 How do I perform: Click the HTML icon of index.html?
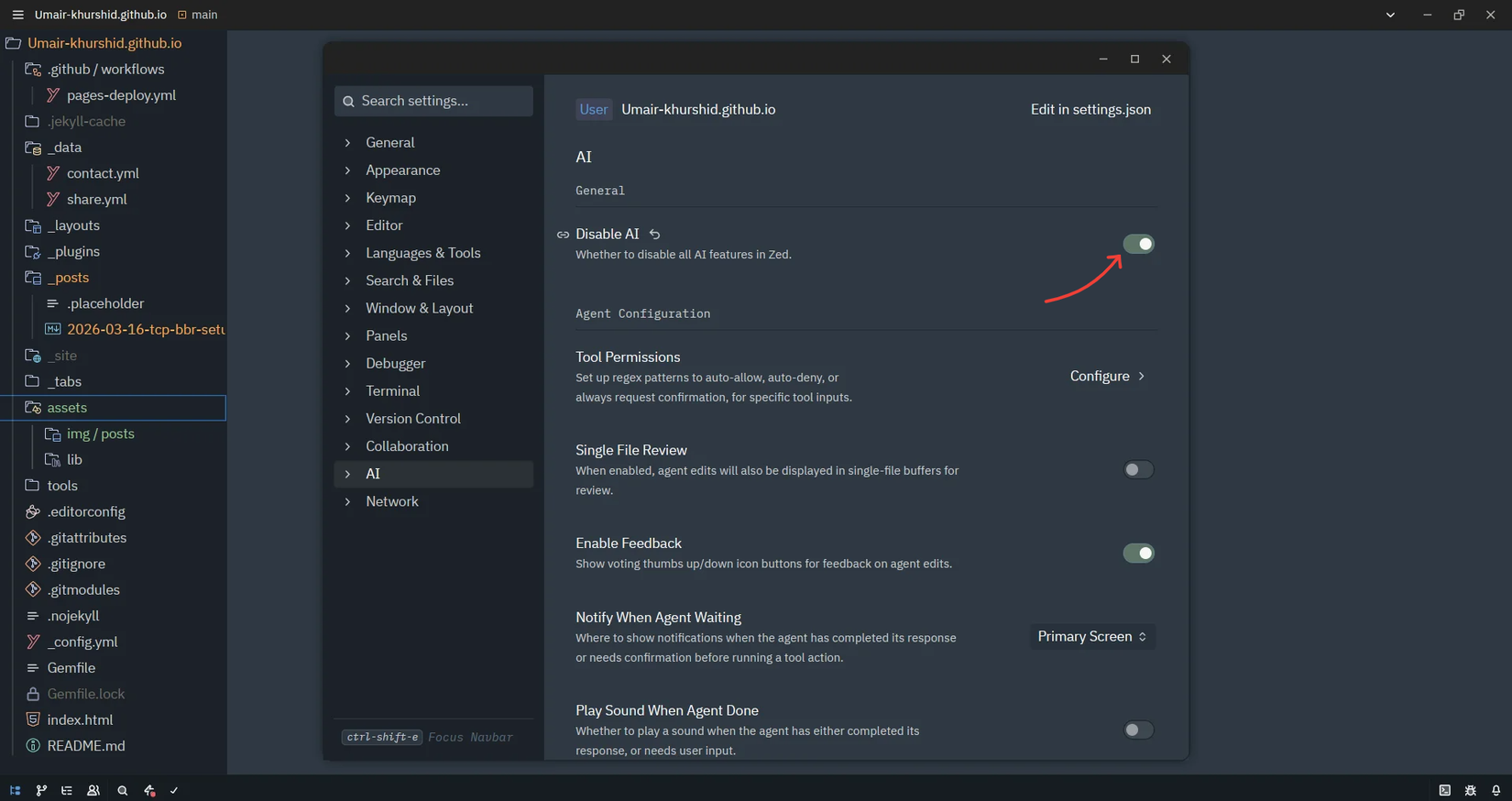tap(33, 719)
